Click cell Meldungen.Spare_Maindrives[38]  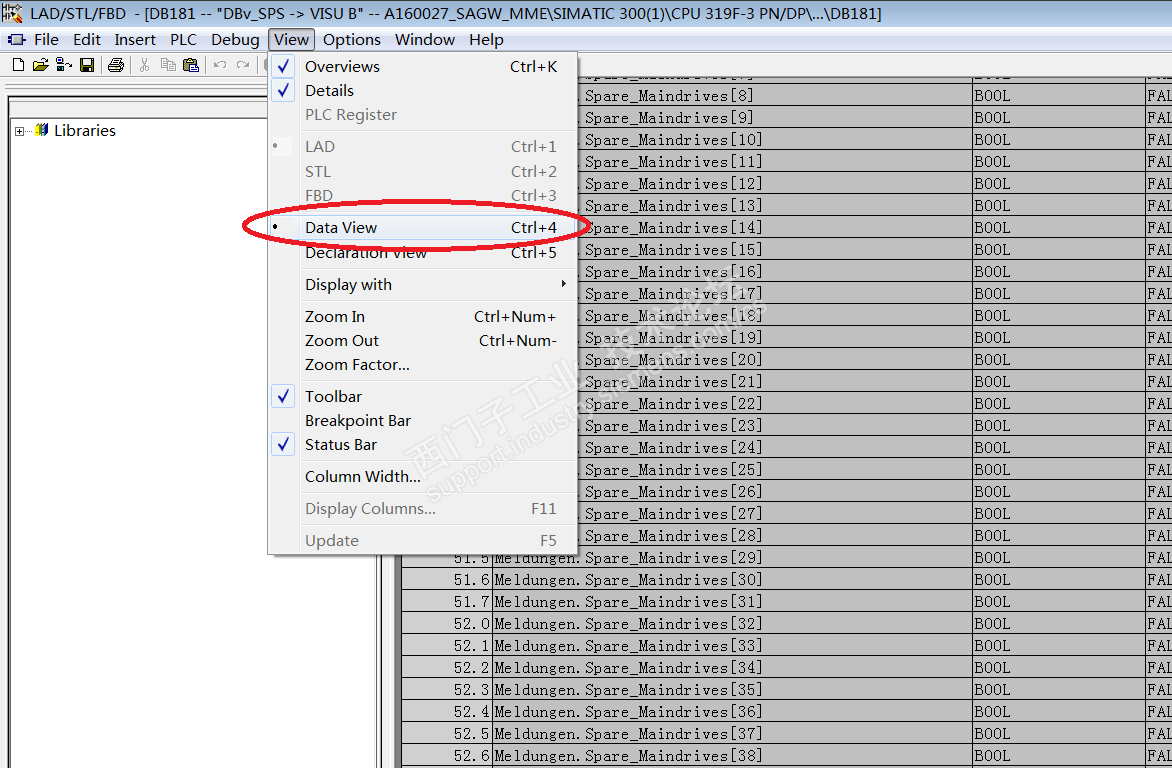click(732, 755)
